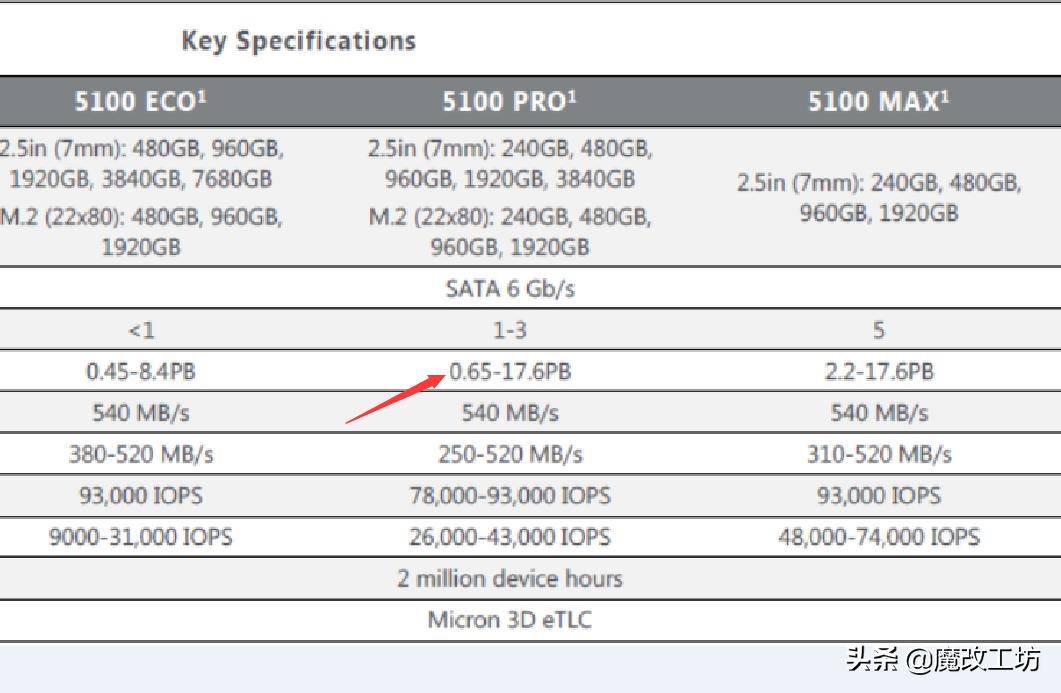This screenshot has height=693, width=1061.
Task: Click the 0.45-8.4PB endurance cell
Action: point(141,372)
